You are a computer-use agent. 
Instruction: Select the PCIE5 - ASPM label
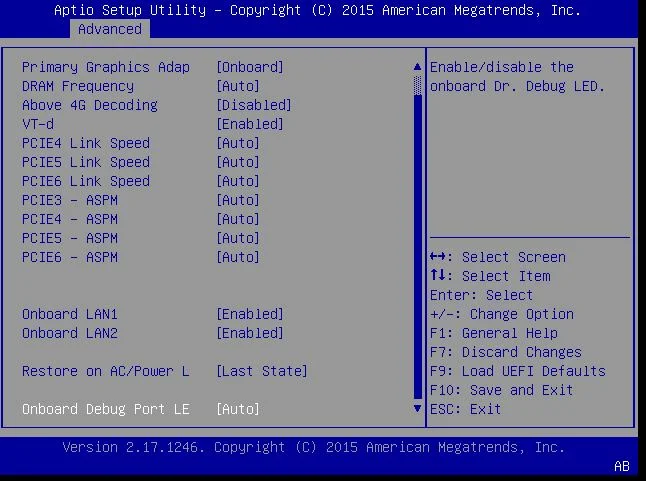click(x=70, y=238)
